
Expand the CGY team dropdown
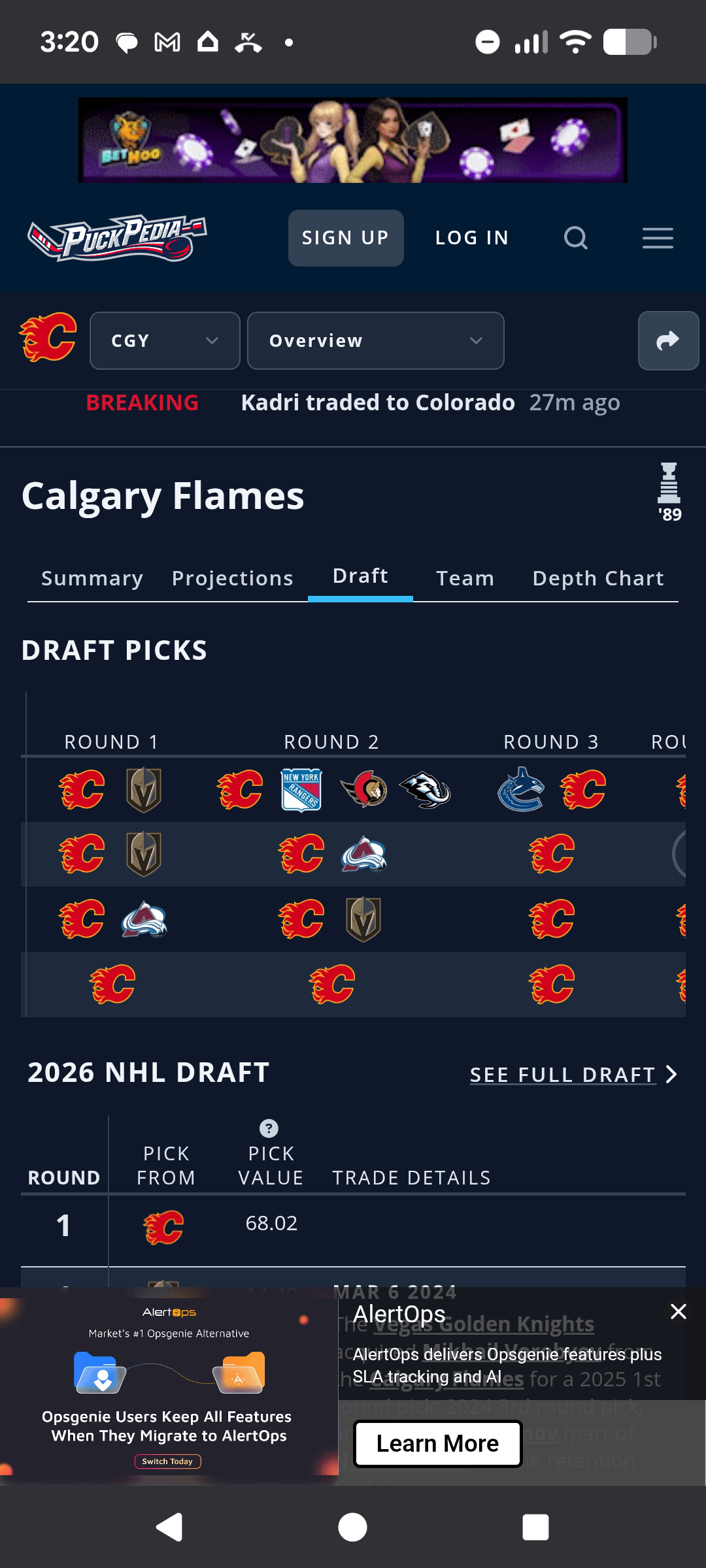[165, 340]
